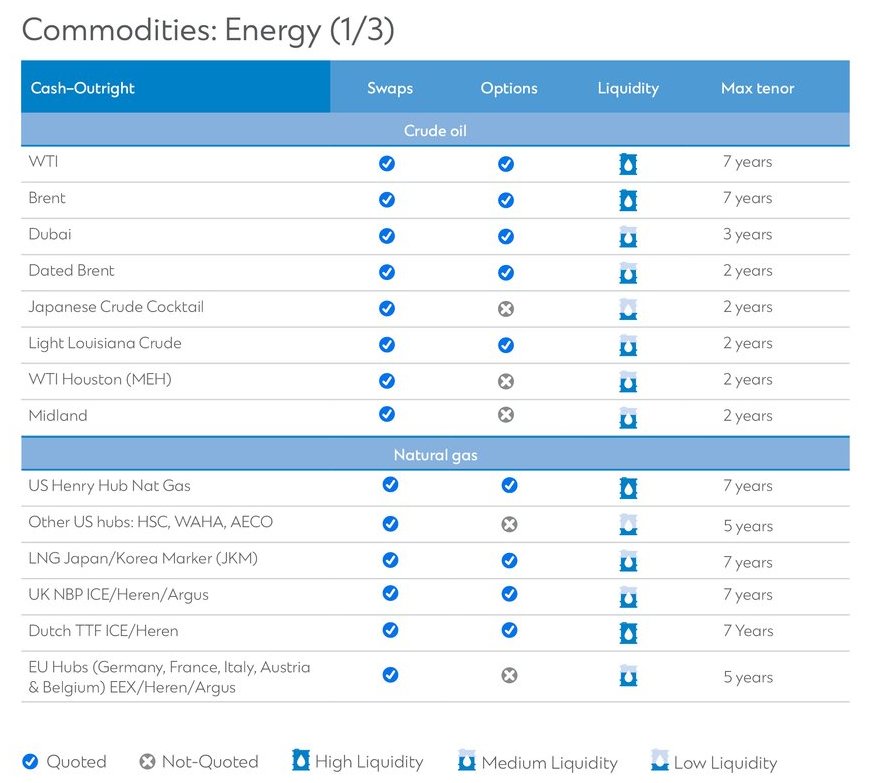
Task: Click the Light Louisiana Crude row label
Action: [x=105, y=343]
